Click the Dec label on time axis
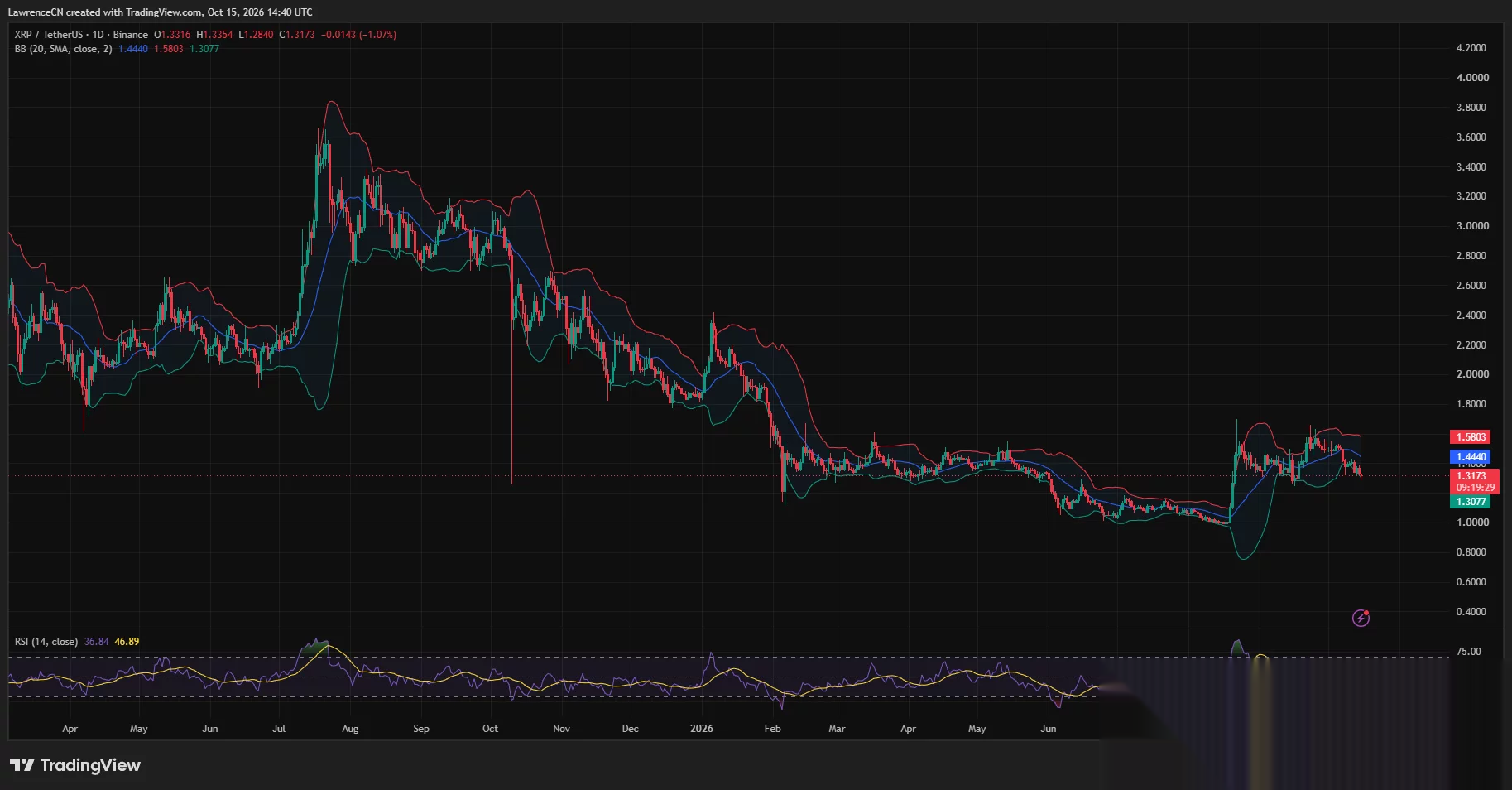 [630, 729]
